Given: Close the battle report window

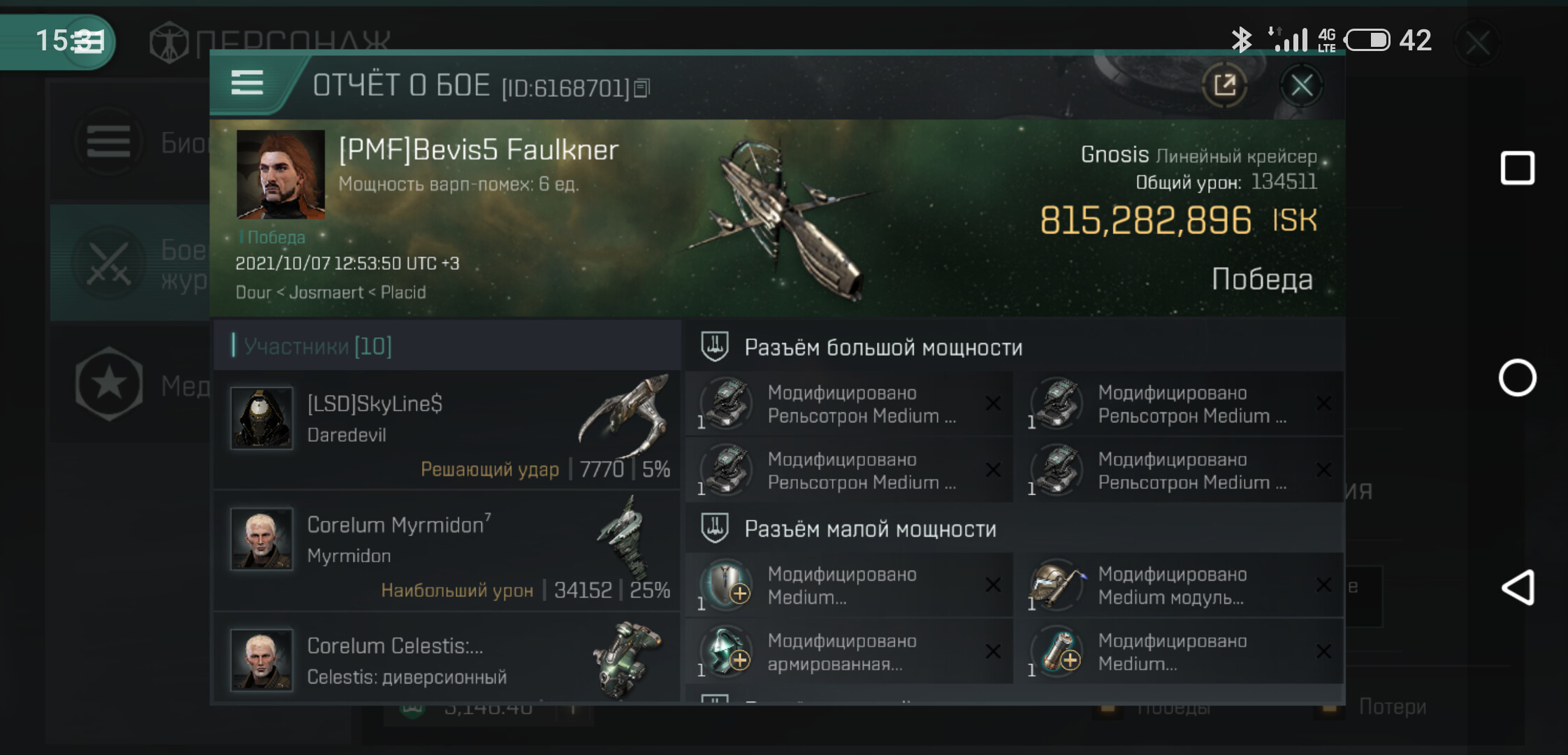Looking at the screenshot, I should (x=1301, y=85).
